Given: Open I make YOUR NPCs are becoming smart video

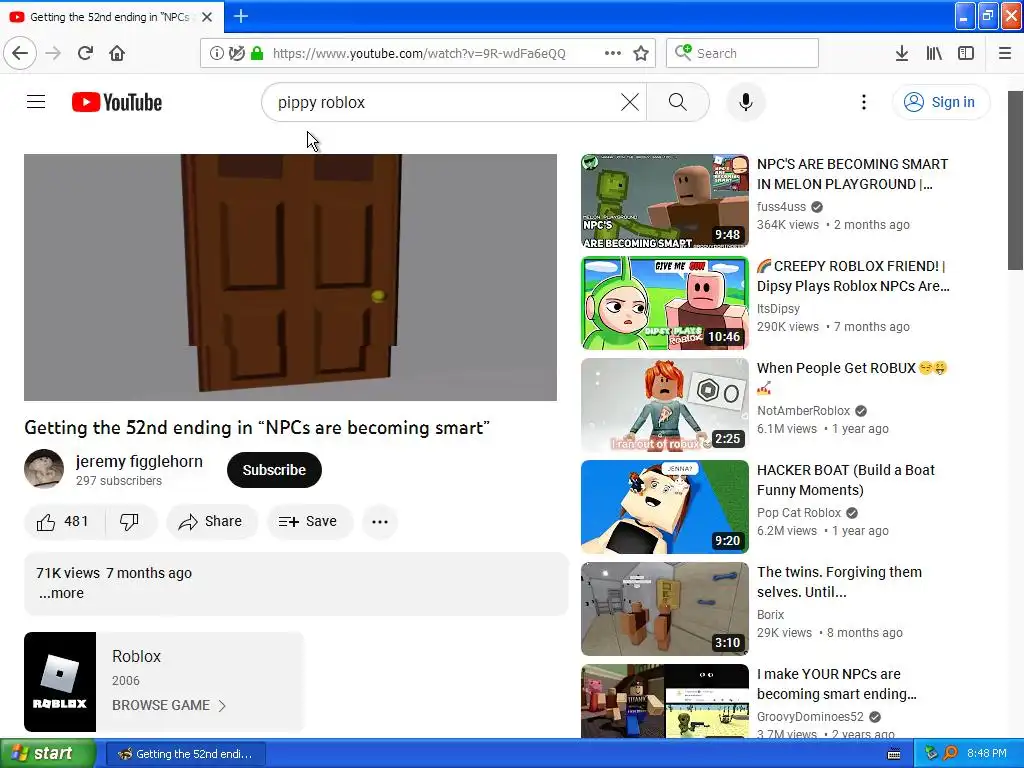Looking at the screenshot, I should click(x=837, y=684).
